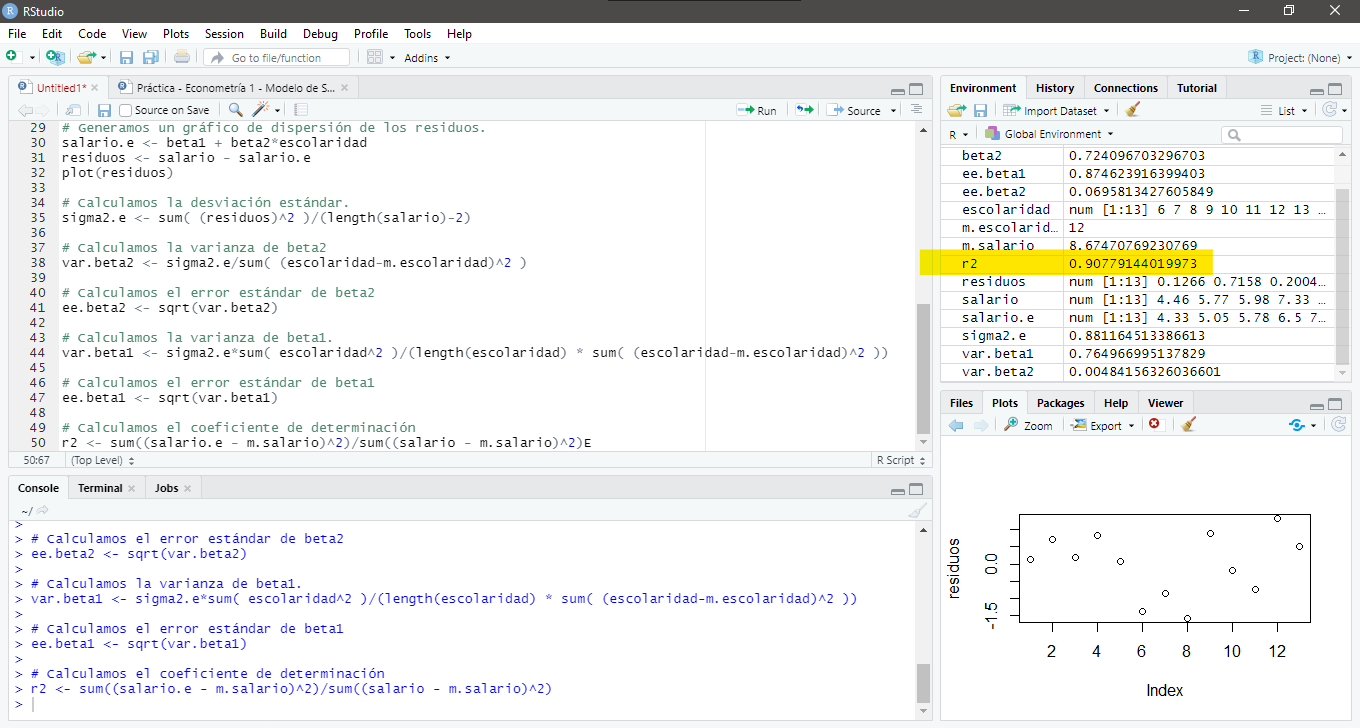The image size is (1360, 728).
Task: Click the save document icon in editor toolbar
Action: click(104, 110)
